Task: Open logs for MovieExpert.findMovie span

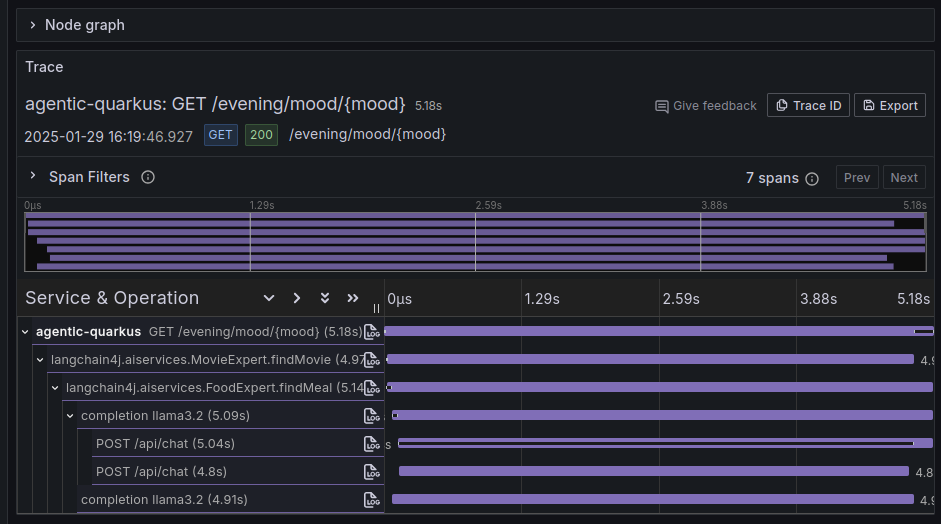Action: (x=372, y=360)
